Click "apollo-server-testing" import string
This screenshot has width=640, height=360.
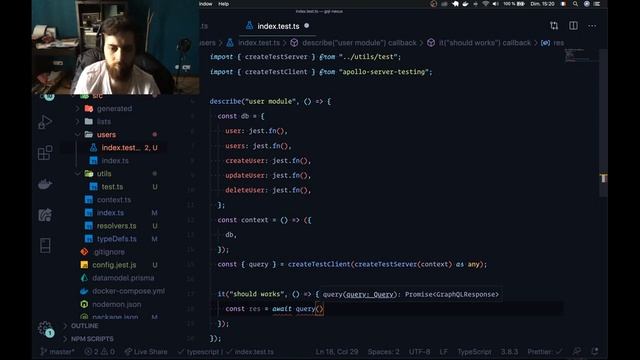click(385, 72)
